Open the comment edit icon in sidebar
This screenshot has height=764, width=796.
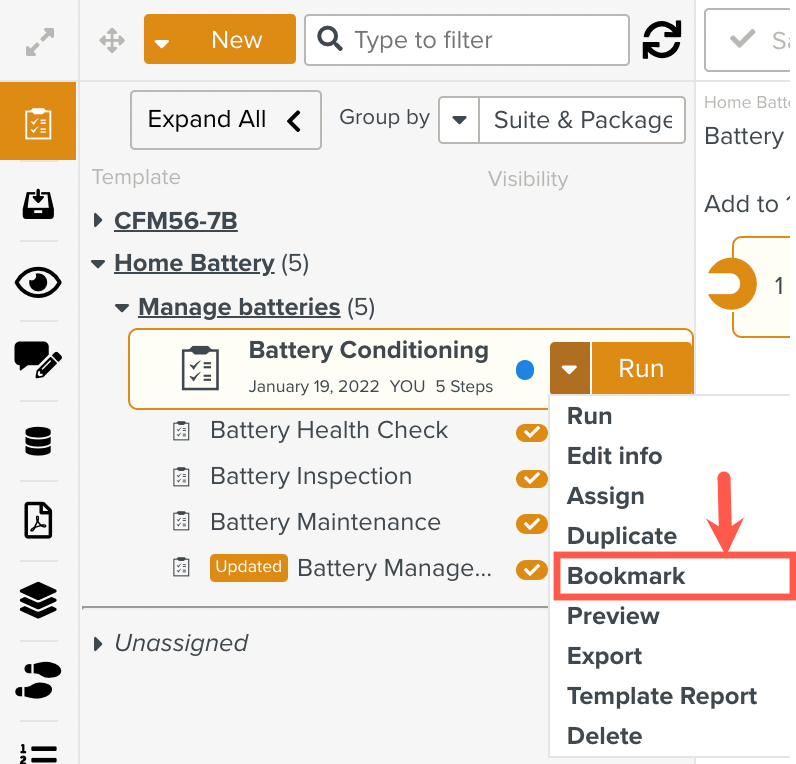(x=38, y=360)
